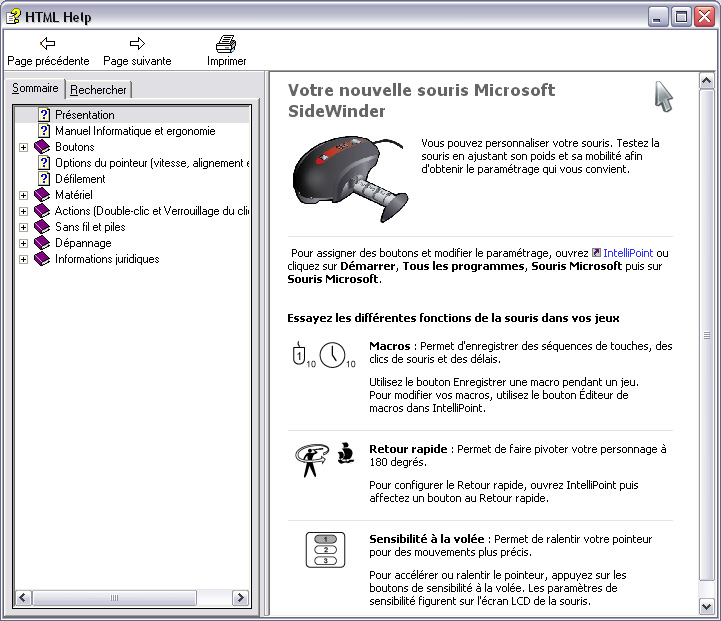
Task: Click the Manuel Informatique et ergonomie page icon
Action: (x=44, y=131)
